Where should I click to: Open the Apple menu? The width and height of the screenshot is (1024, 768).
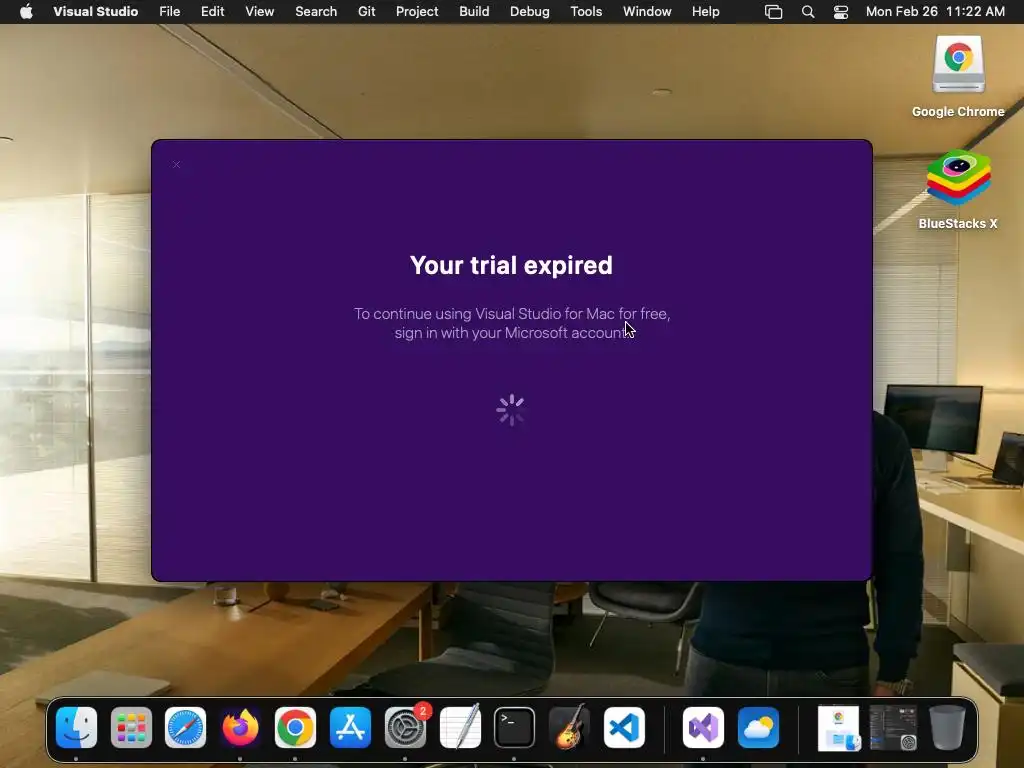[26, 11]
